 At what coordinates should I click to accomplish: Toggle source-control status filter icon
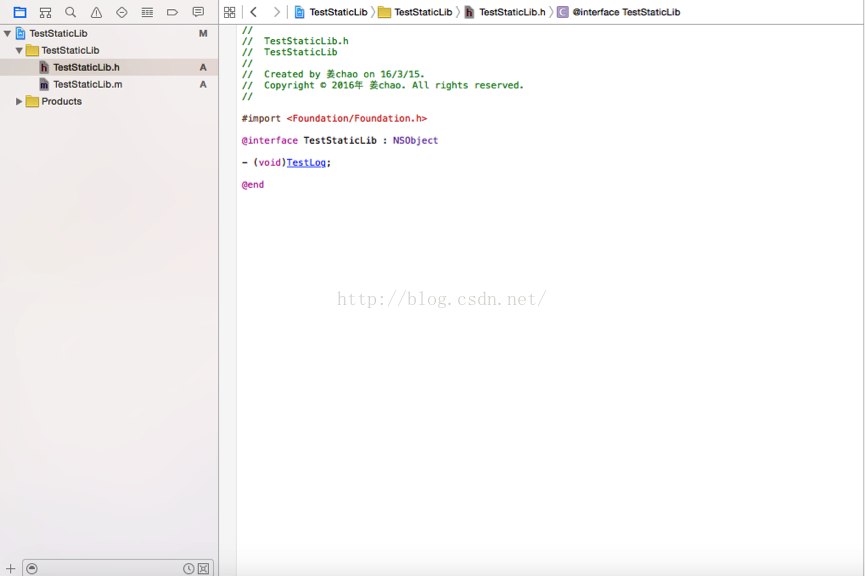204,569
